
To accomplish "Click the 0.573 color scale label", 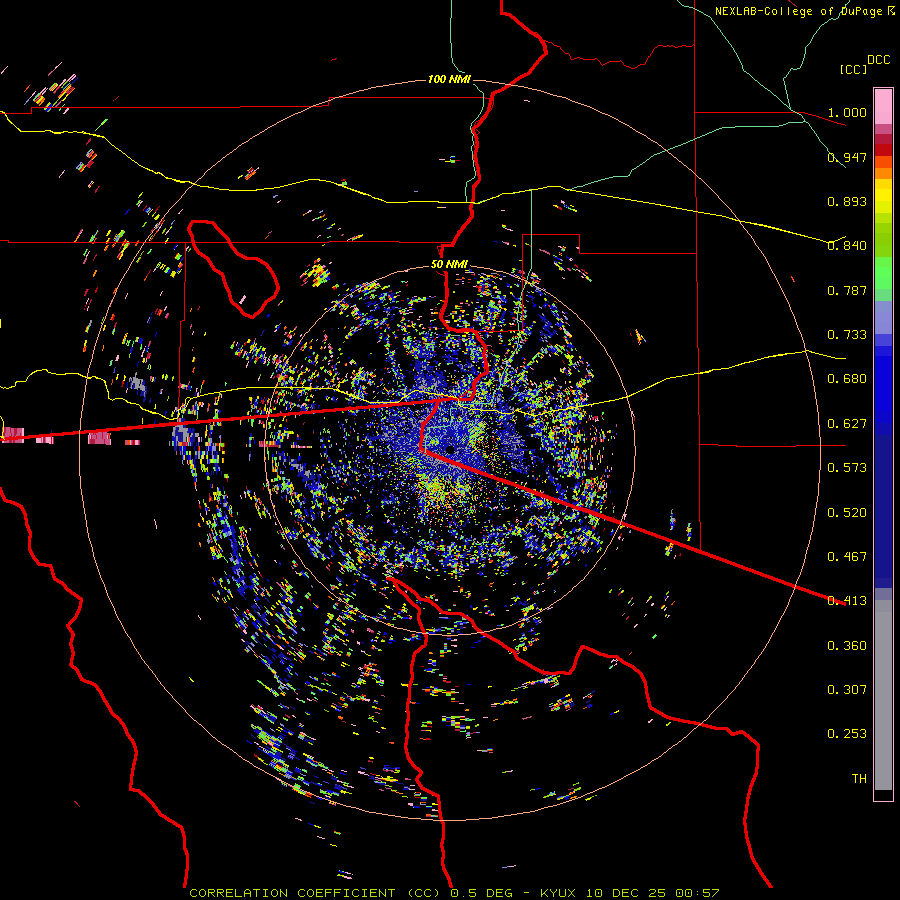I will (847, 467).
